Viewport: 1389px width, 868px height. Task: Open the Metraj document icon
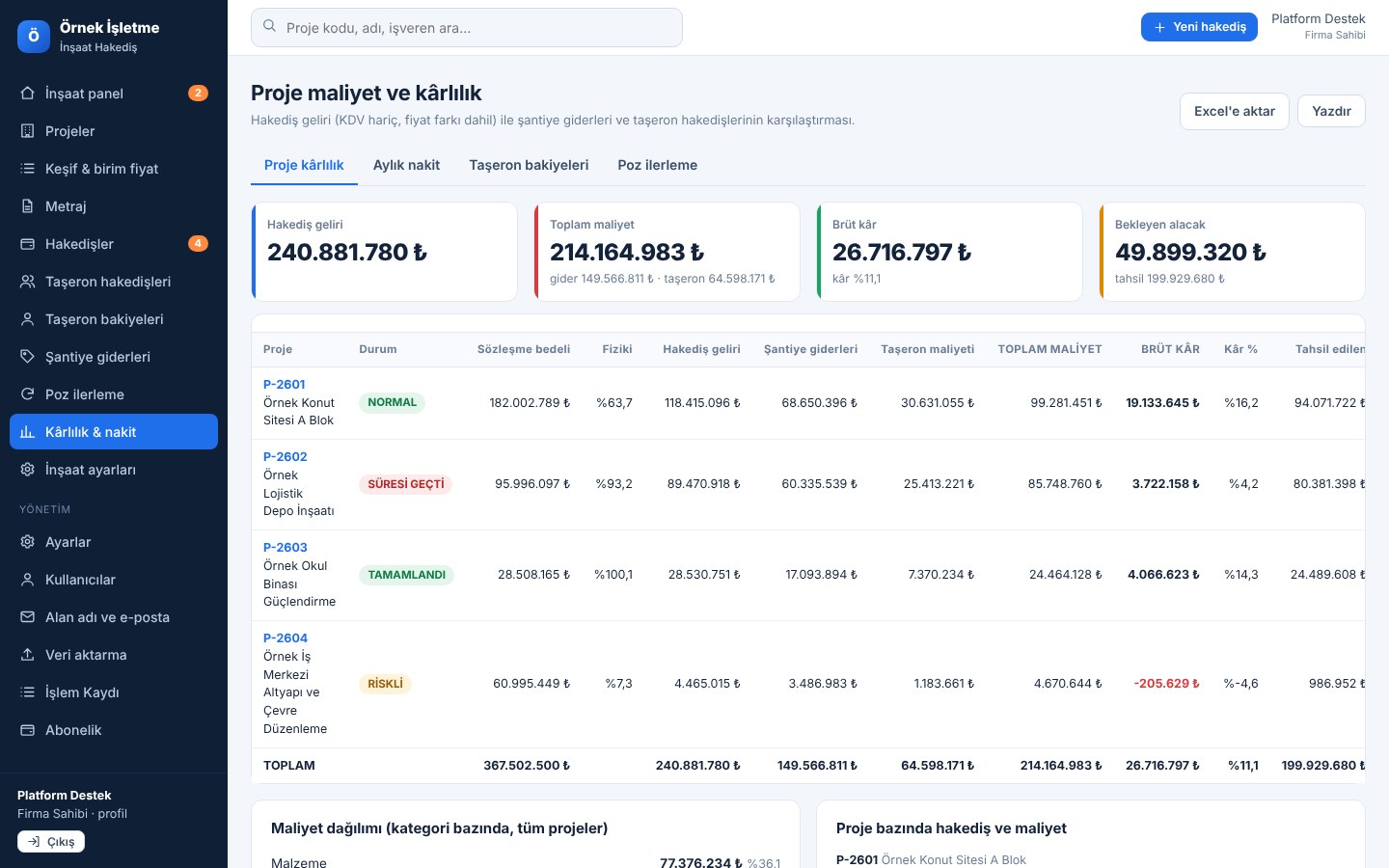click(x=27, y=206)
